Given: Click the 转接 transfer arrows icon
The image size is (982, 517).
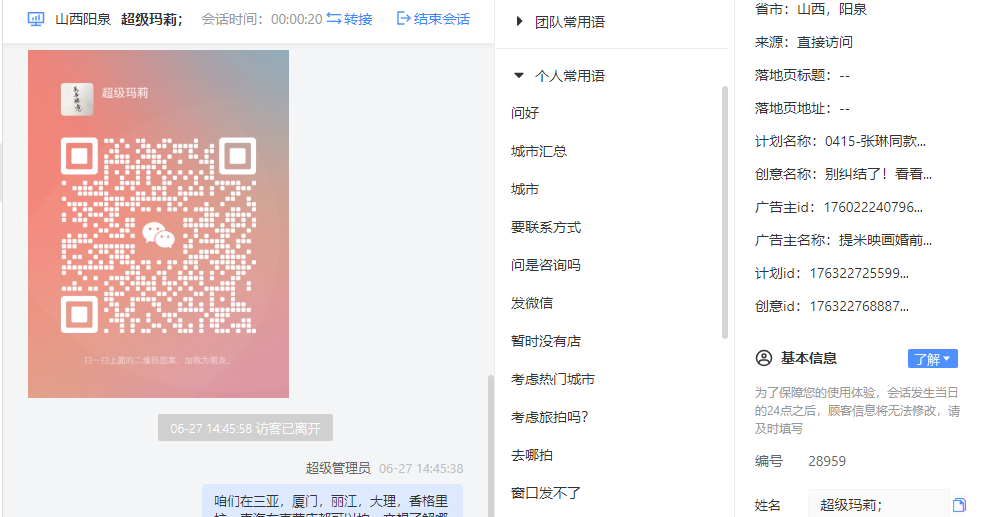Looking at the screenshot, I should coord(334,19).
